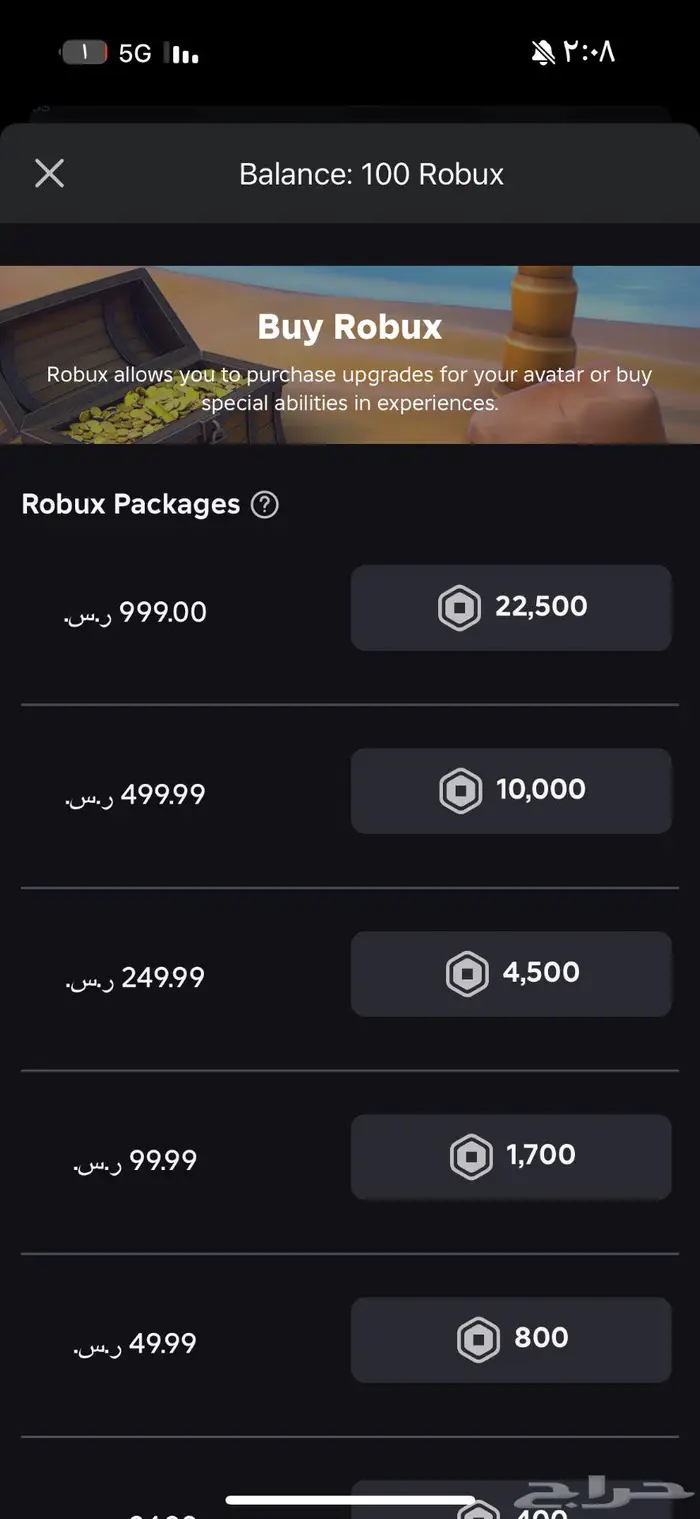
Task: Tap the Robux icon beside 800
Action: (478, 1340)
